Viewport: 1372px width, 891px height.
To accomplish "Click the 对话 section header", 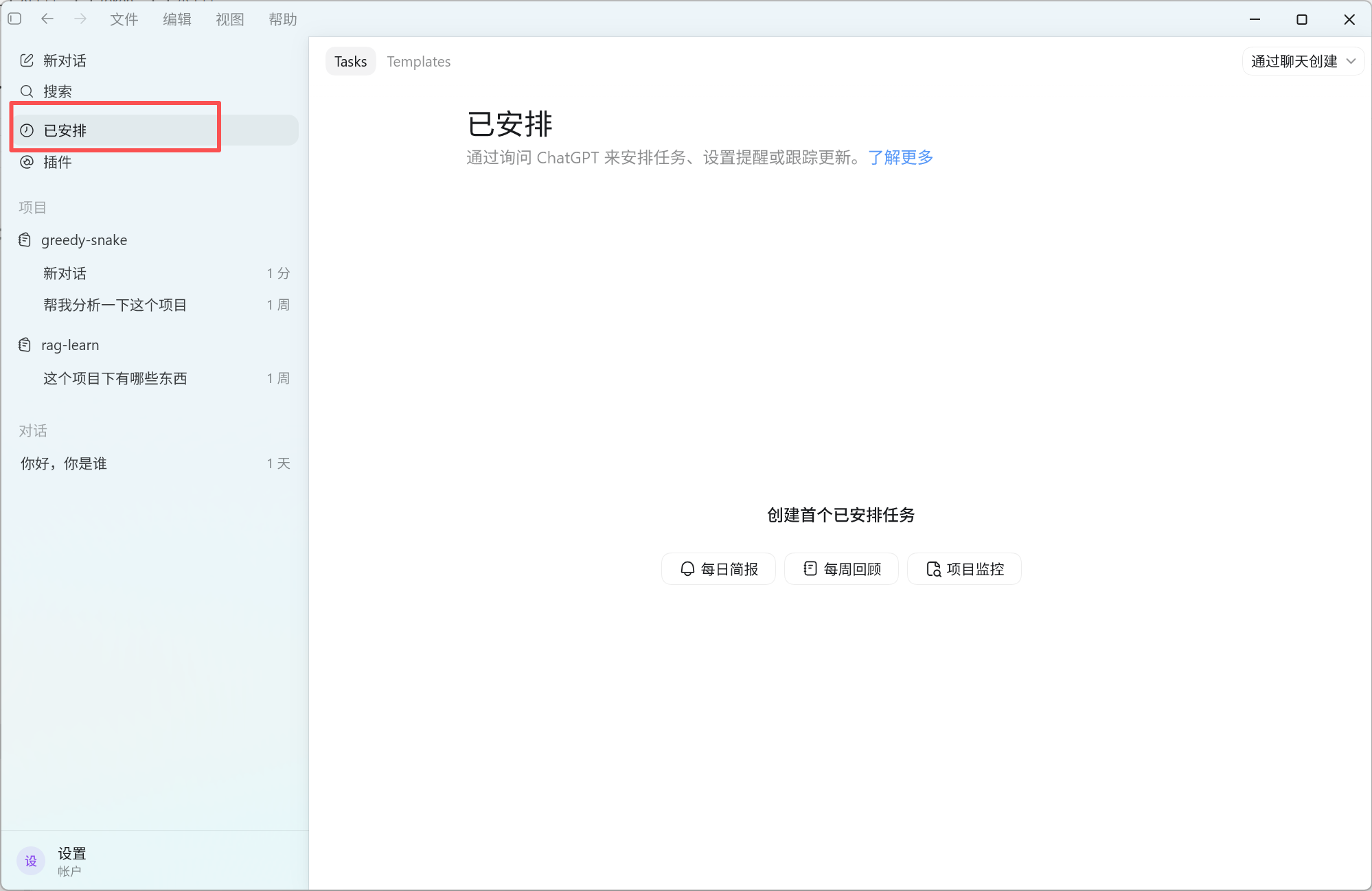I will pyautogui.click(x=33, y=430).
